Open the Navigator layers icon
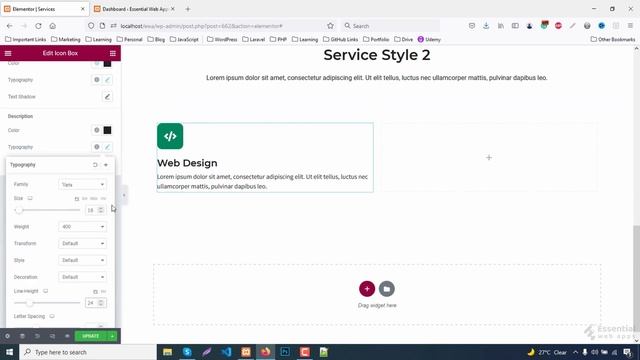 point(22,336)
